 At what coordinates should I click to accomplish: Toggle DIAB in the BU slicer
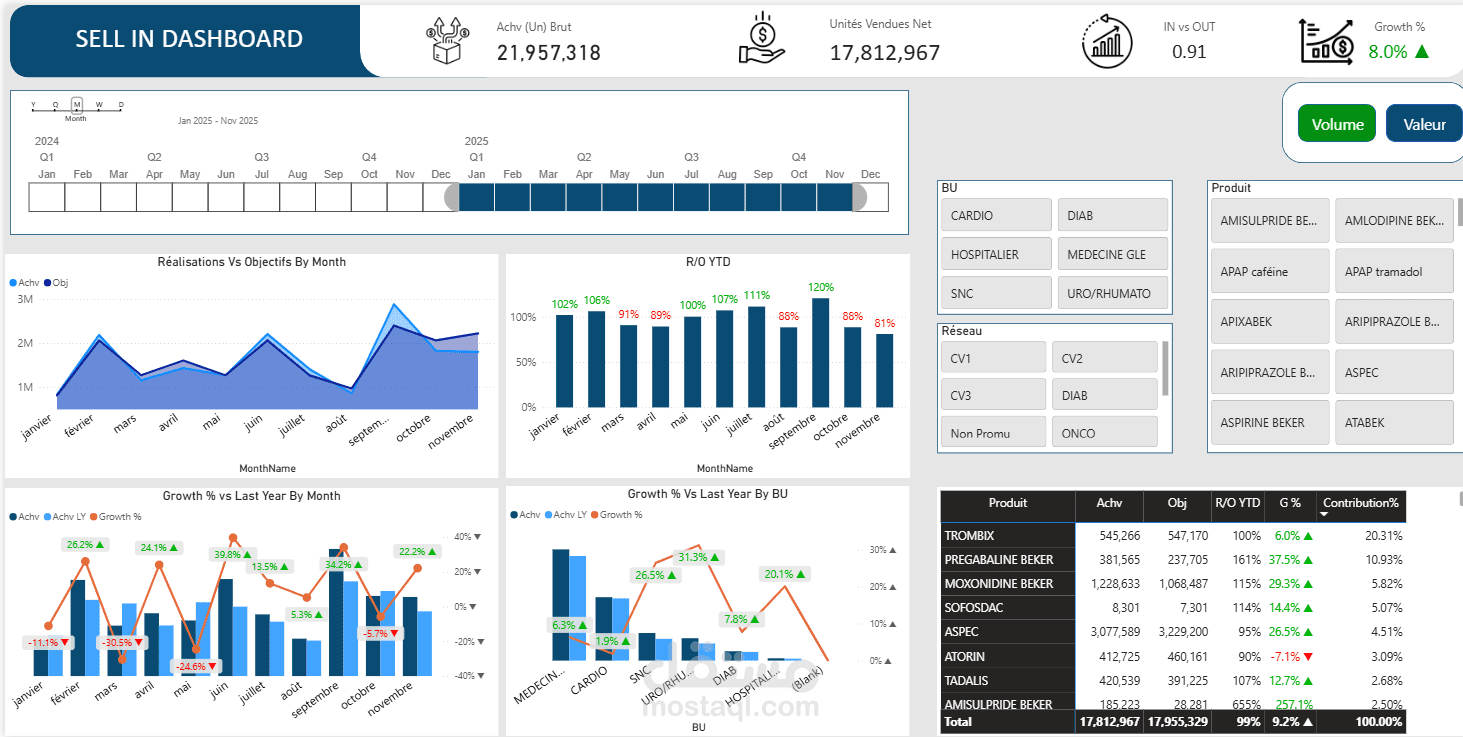tap(1112, 215)
